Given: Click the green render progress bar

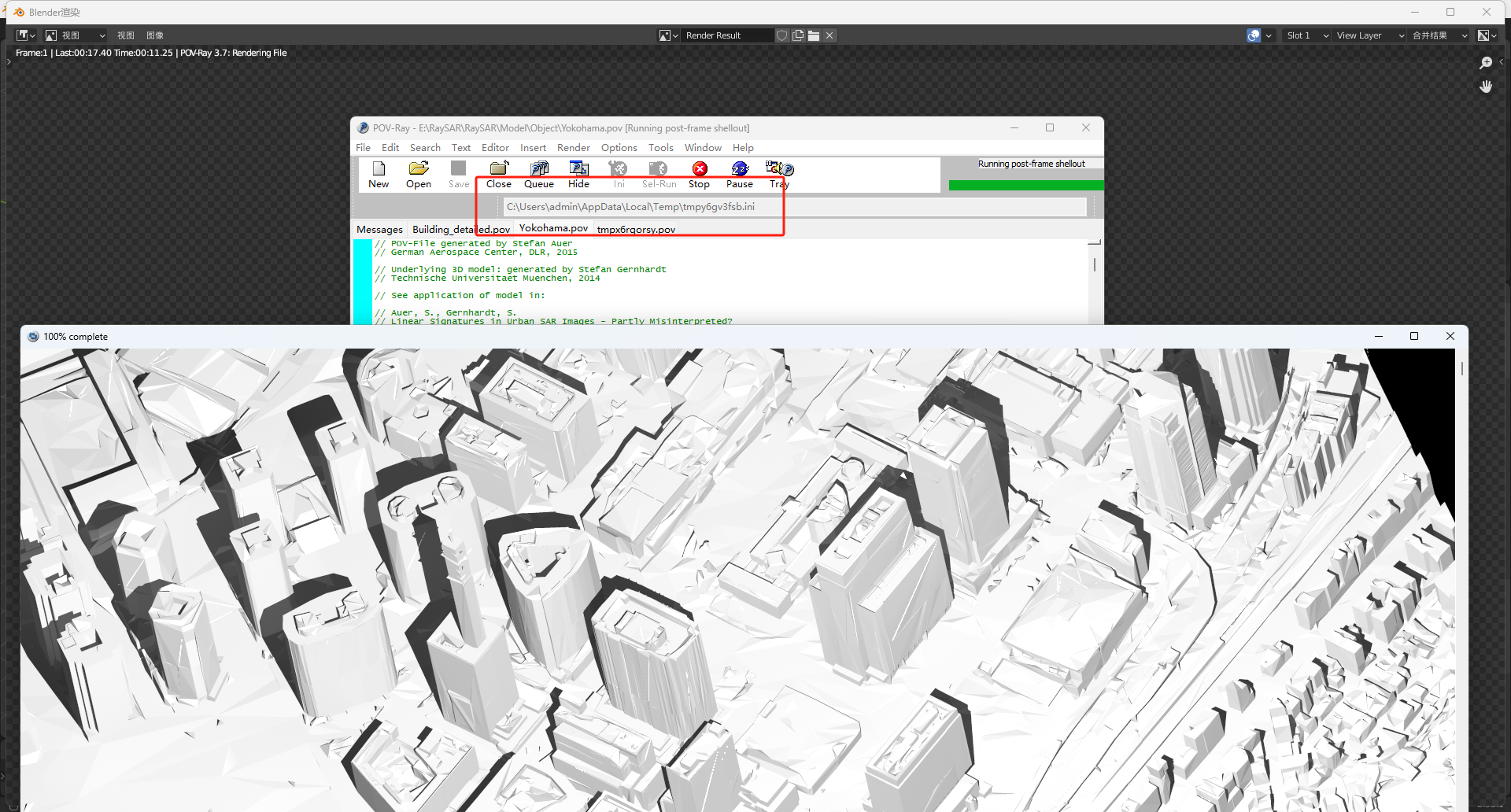Looking at the screenshot, I should 1025,186.
